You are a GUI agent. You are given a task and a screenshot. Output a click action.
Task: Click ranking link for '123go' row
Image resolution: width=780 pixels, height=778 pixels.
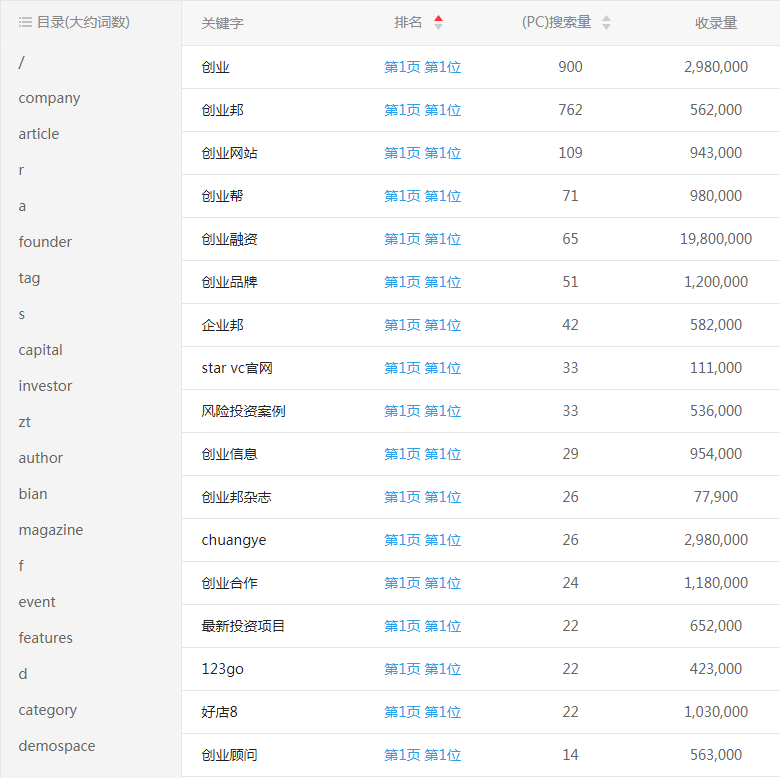[x=422, y=669]
